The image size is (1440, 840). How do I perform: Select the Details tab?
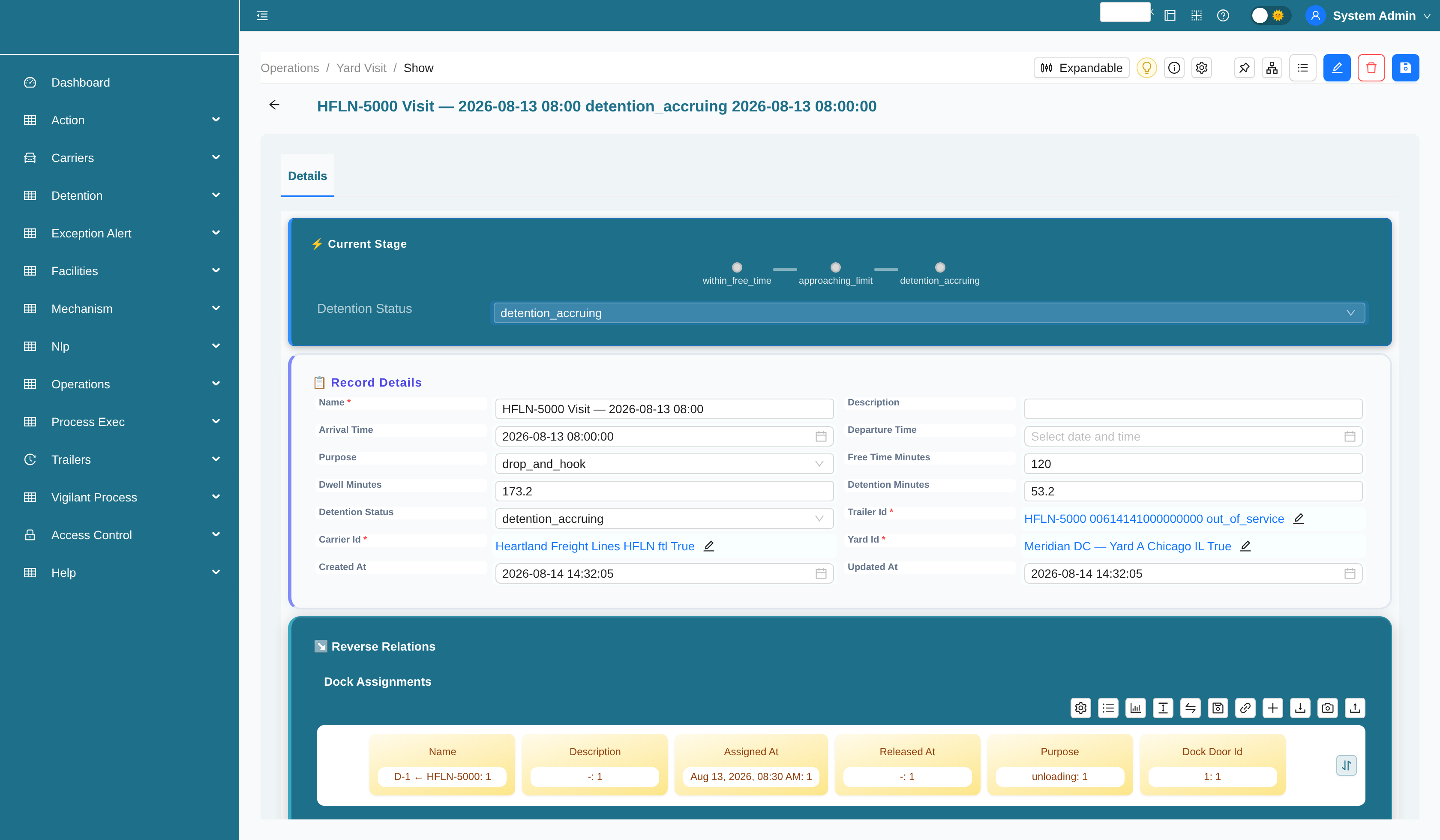[x=307, y=176]
